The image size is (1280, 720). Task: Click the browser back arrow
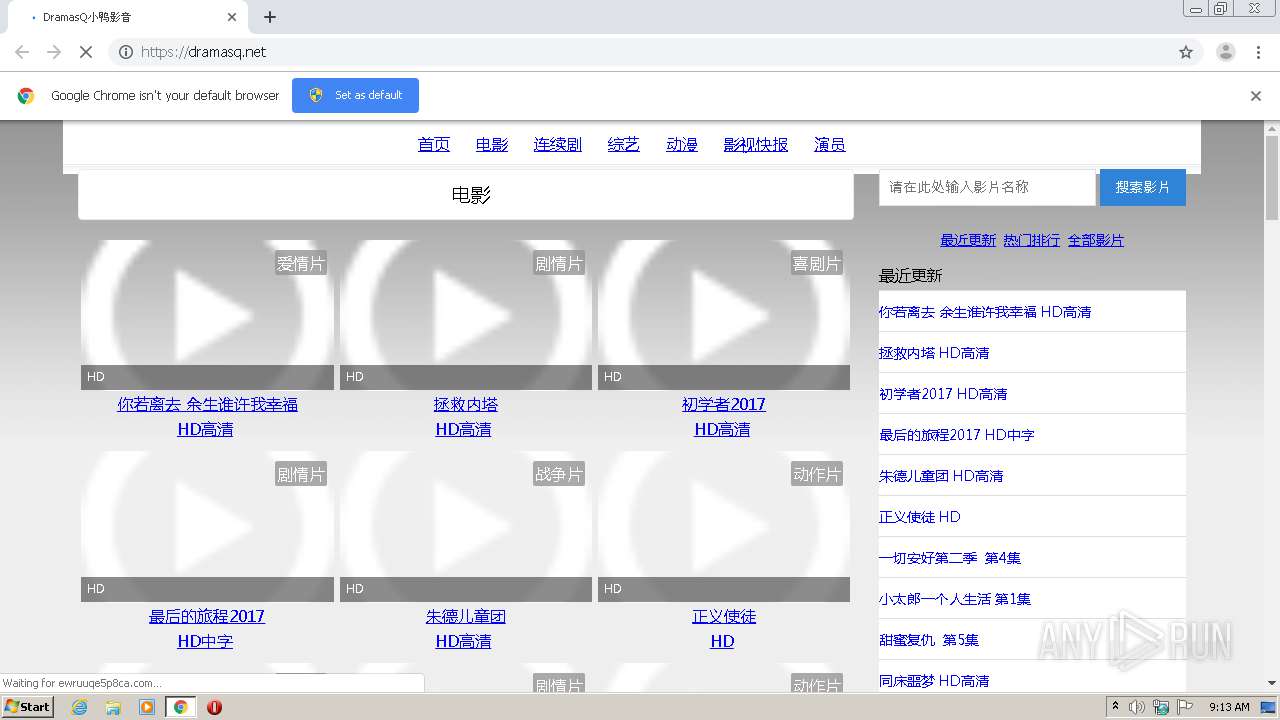(22, 52)
